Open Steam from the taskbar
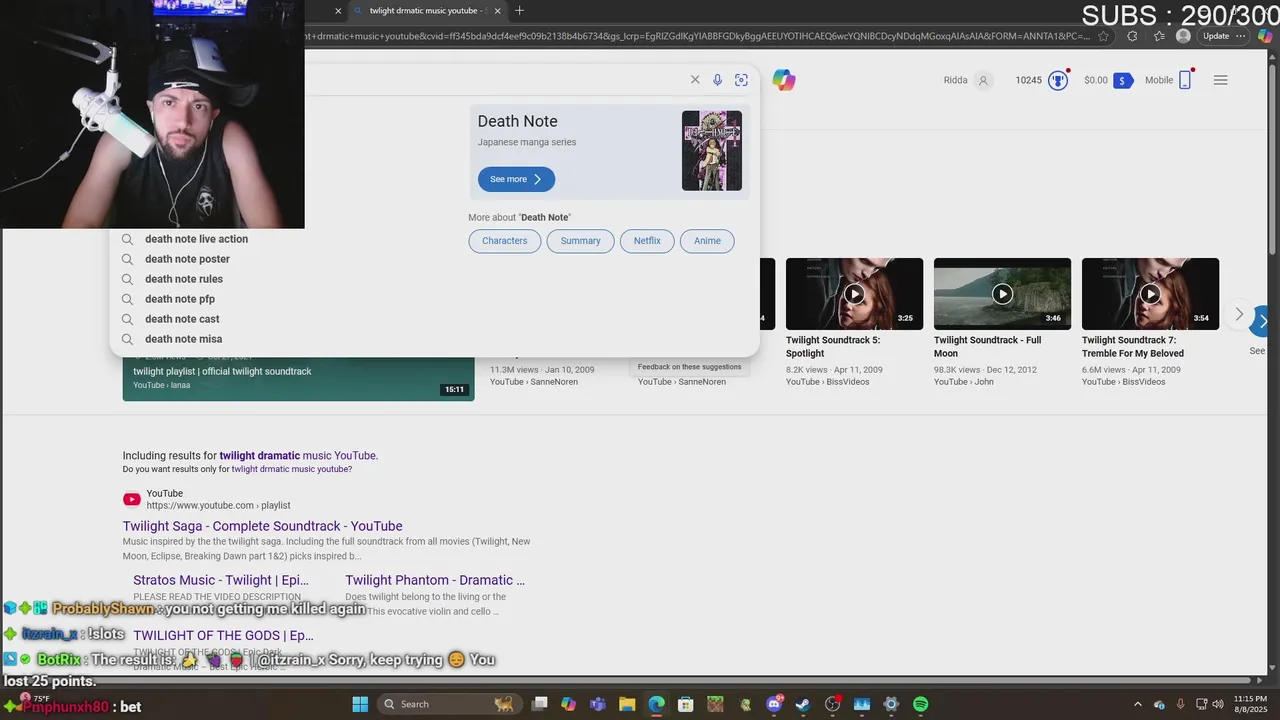The width and height of the screenshot is (1280, 720). 803,704
